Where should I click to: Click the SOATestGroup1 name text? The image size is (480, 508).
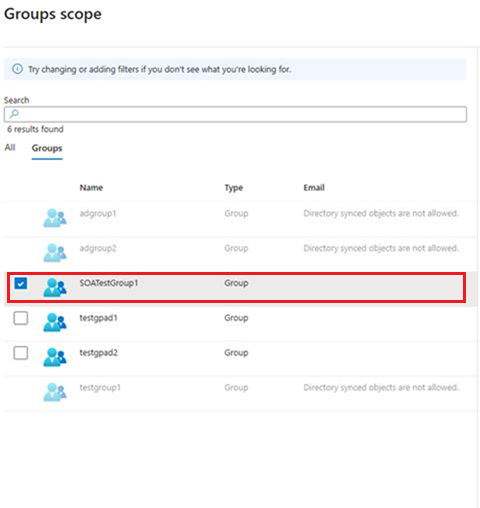pos(109,283)
